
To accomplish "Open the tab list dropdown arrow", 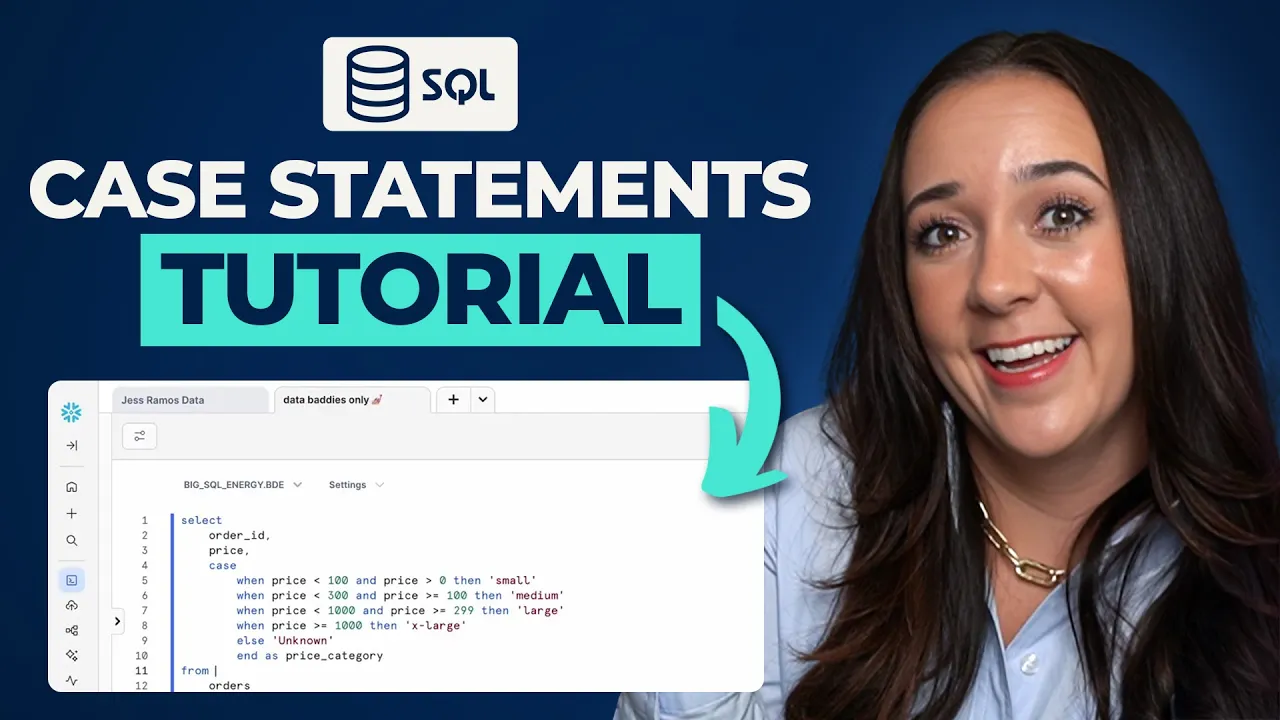I will pos(482,399).
